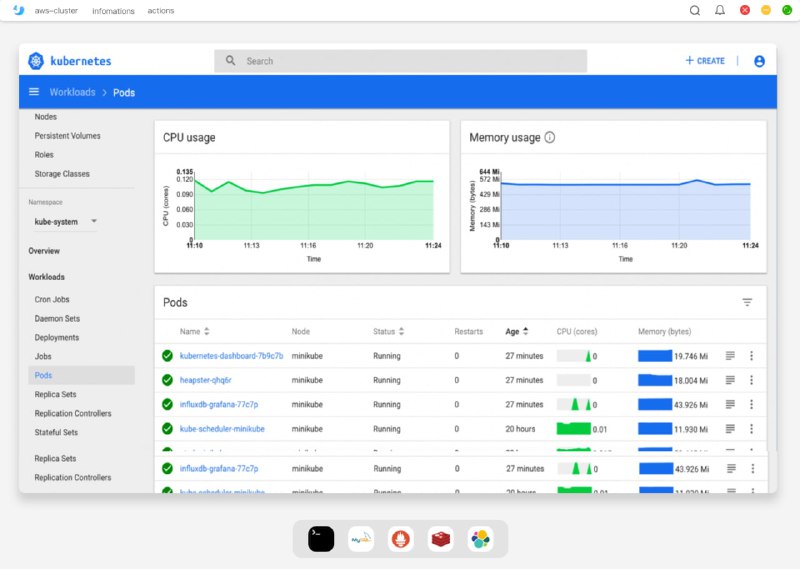Open more actions for heapster-qhq6r pod
800x569 pixels.
pyautogui.click(x=752, y=380)
